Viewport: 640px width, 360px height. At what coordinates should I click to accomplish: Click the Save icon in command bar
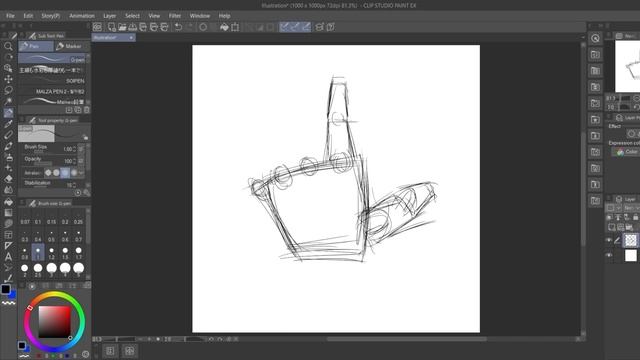133,27
